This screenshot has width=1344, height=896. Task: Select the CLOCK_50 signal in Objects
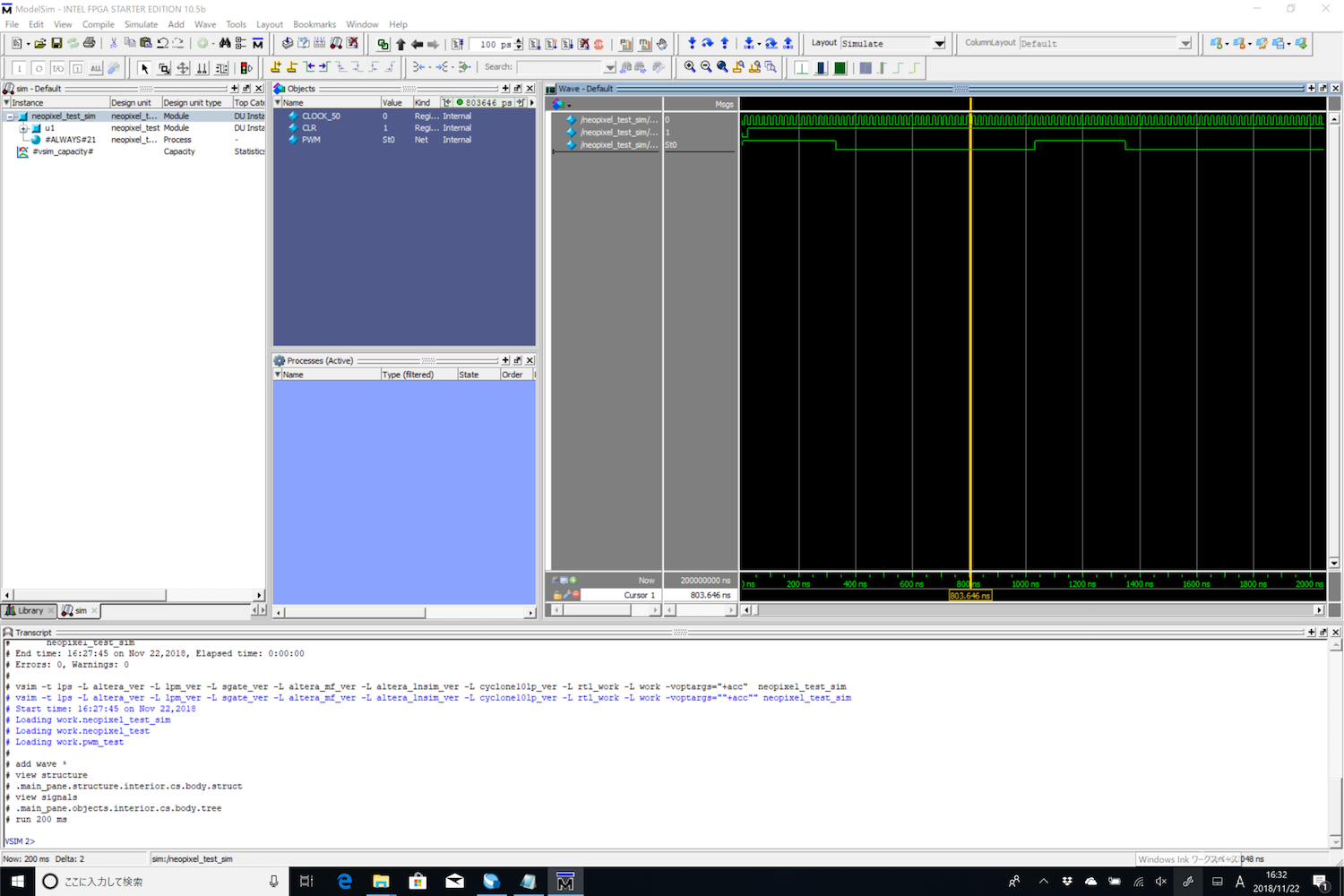(321, 116)
